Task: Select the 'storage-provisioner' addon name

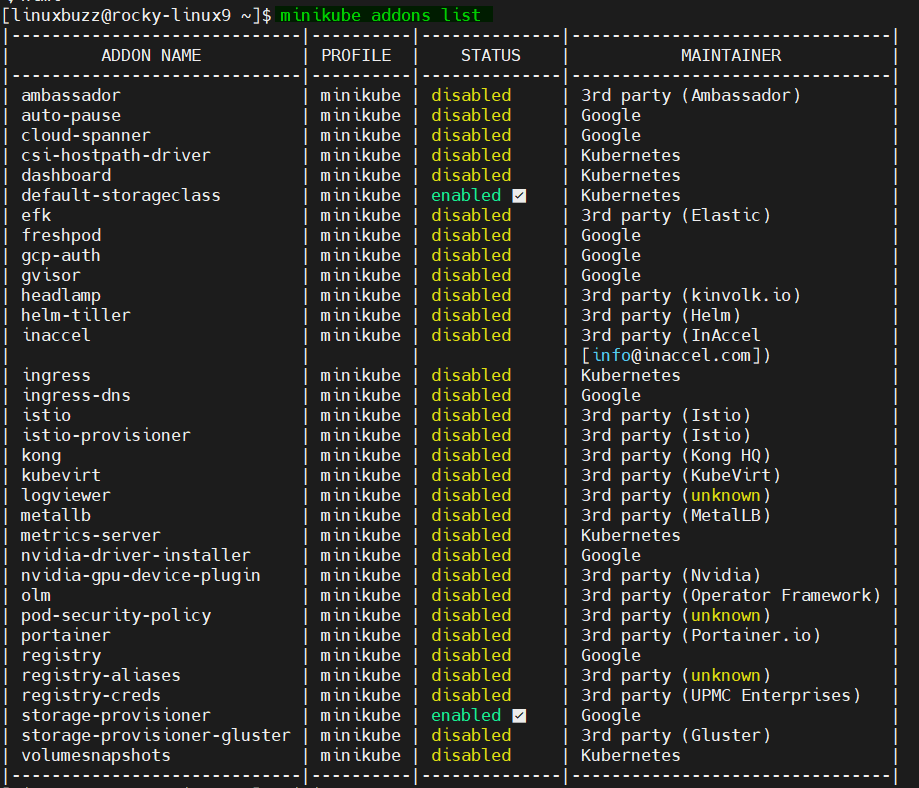Action: pos(115,715)
